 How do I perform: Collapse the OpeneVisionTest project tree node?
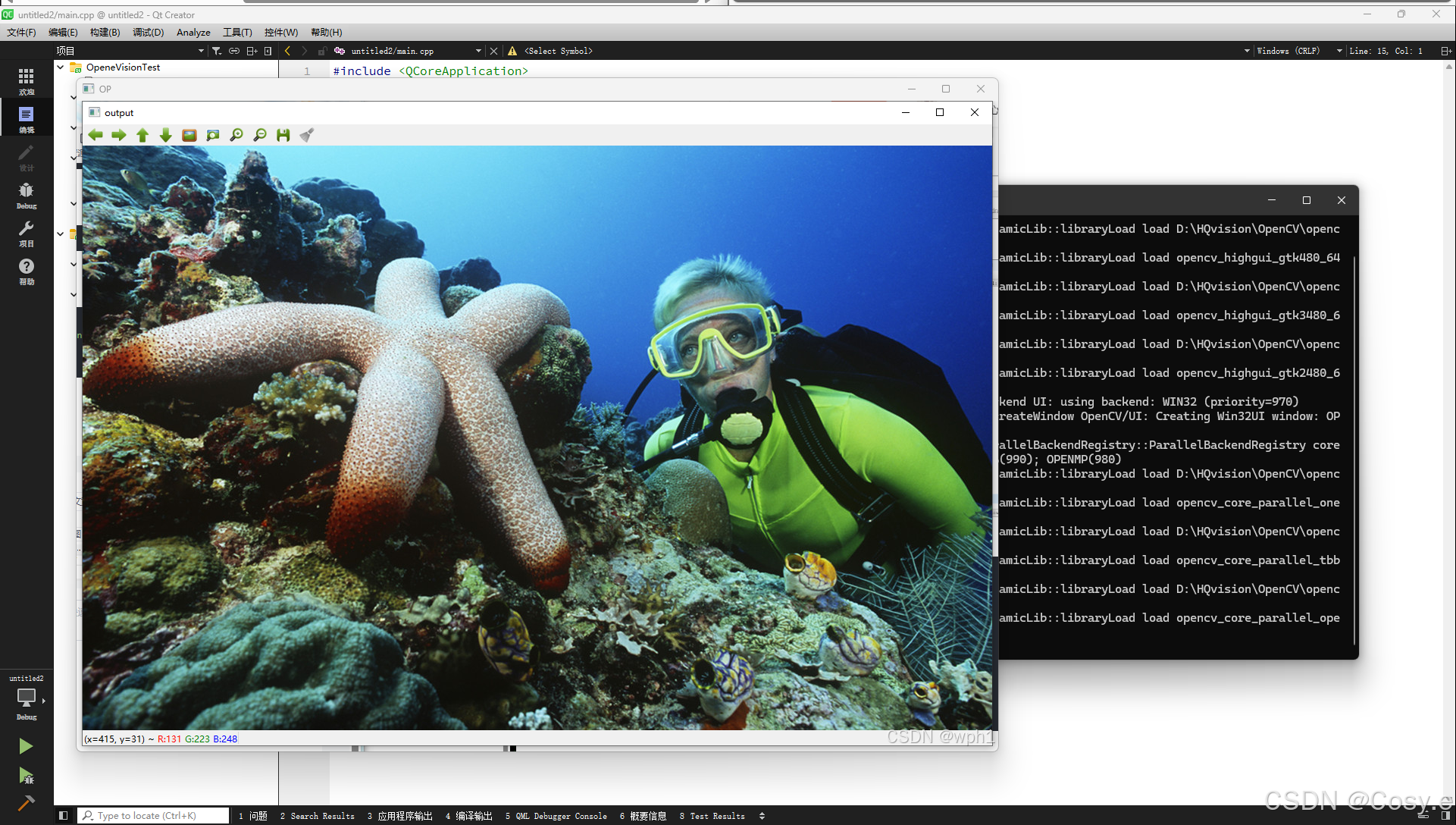[61, 67]
